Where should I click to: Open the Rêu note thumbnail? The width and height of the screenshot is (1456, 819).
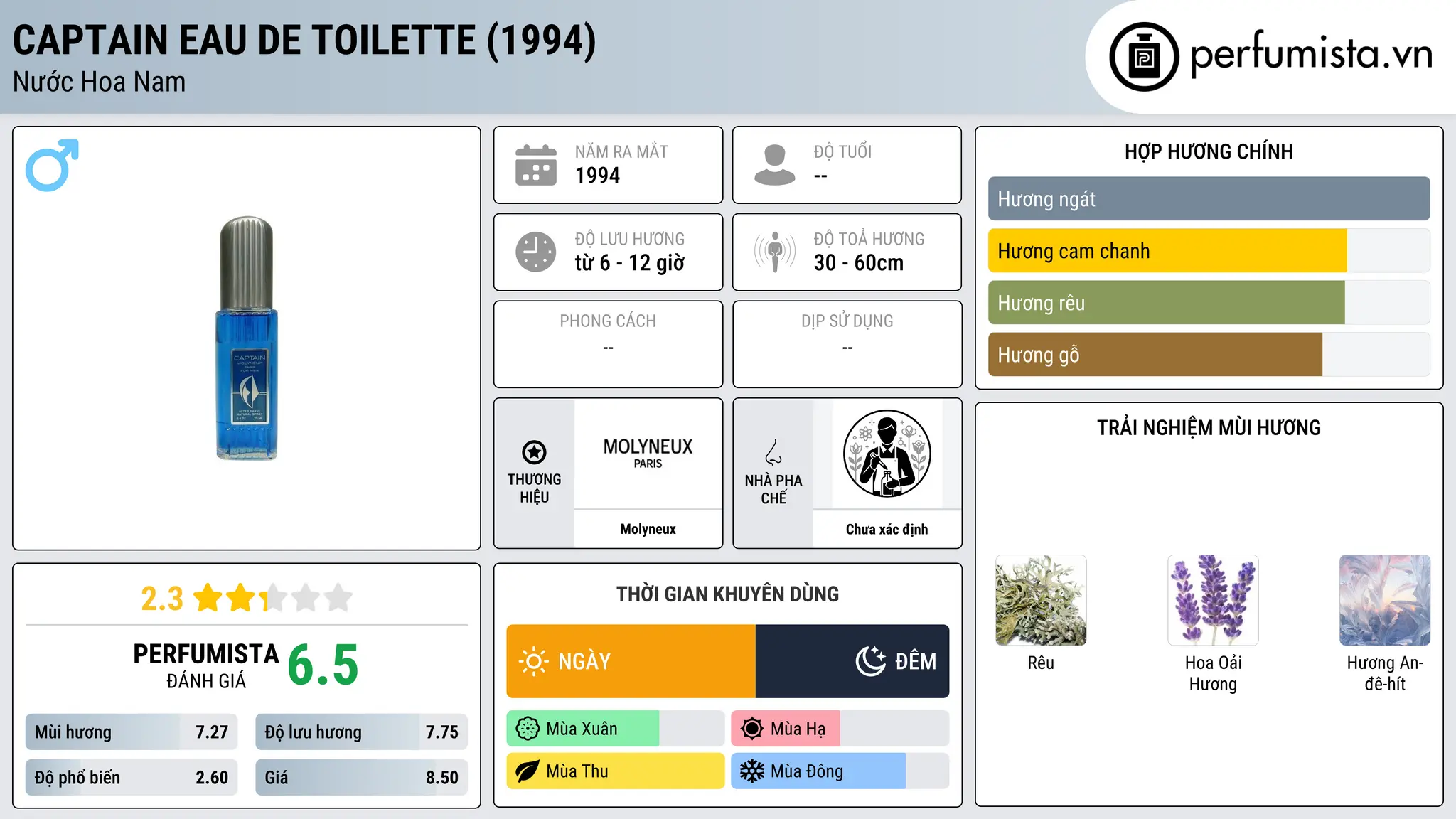coord(1041,600)
